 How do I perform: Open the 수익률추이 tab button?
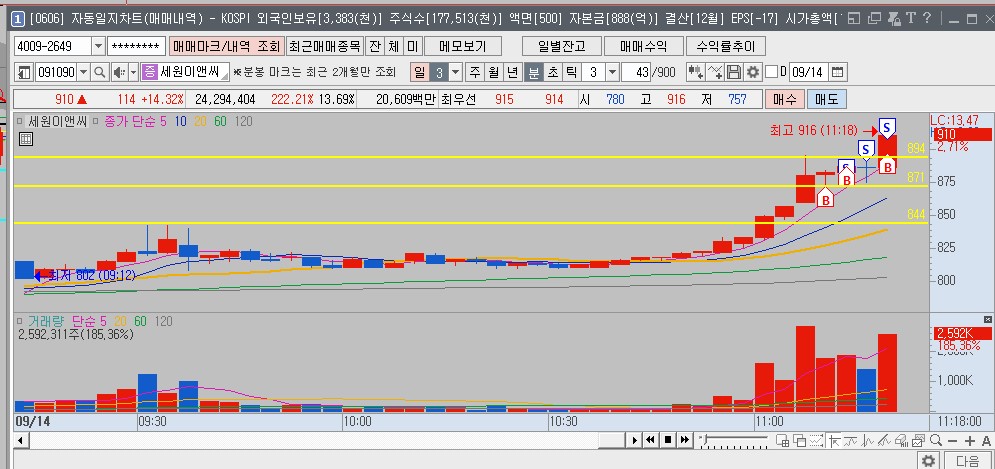click(726, 46)
